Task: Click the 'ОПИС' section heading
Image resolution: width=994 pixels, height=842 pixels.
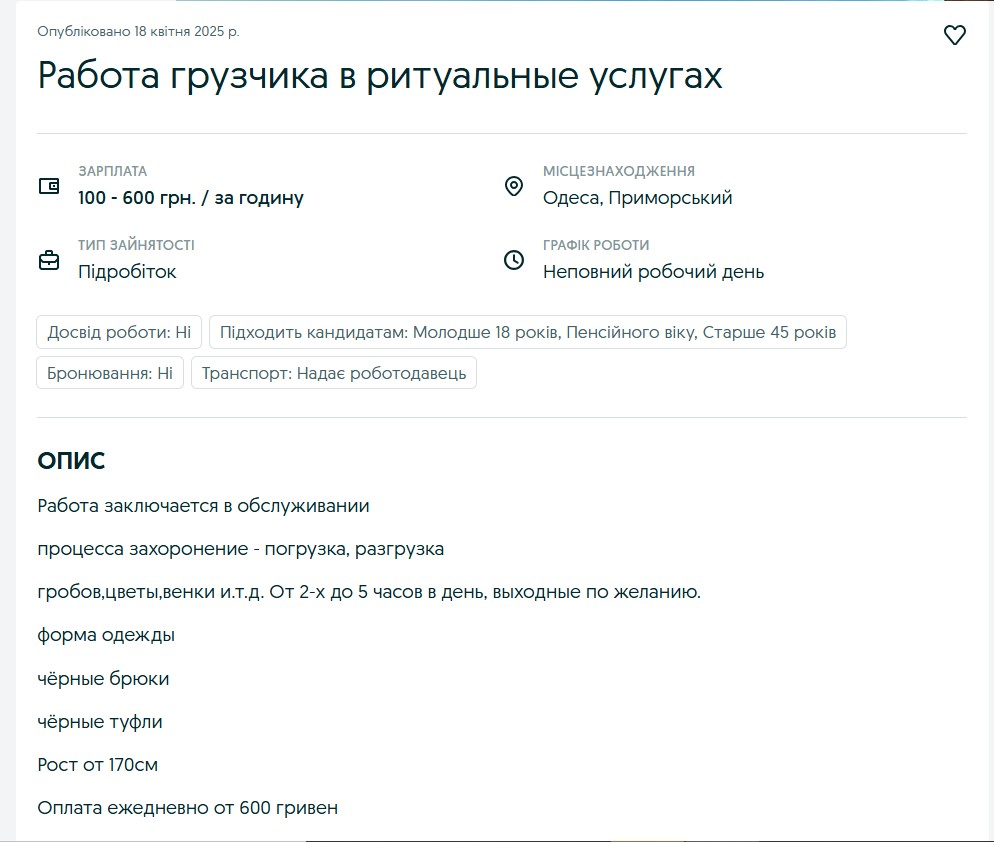Action: pos(71,461)
